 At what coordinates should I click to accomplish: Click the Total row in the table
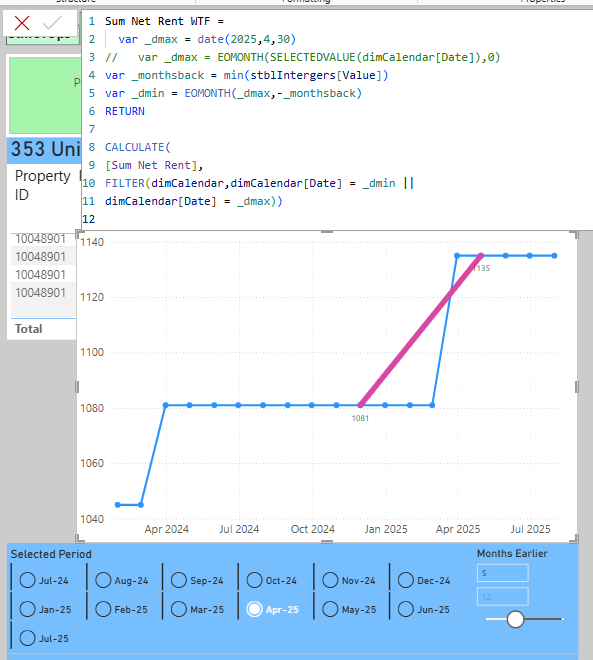tap(42, 329)
